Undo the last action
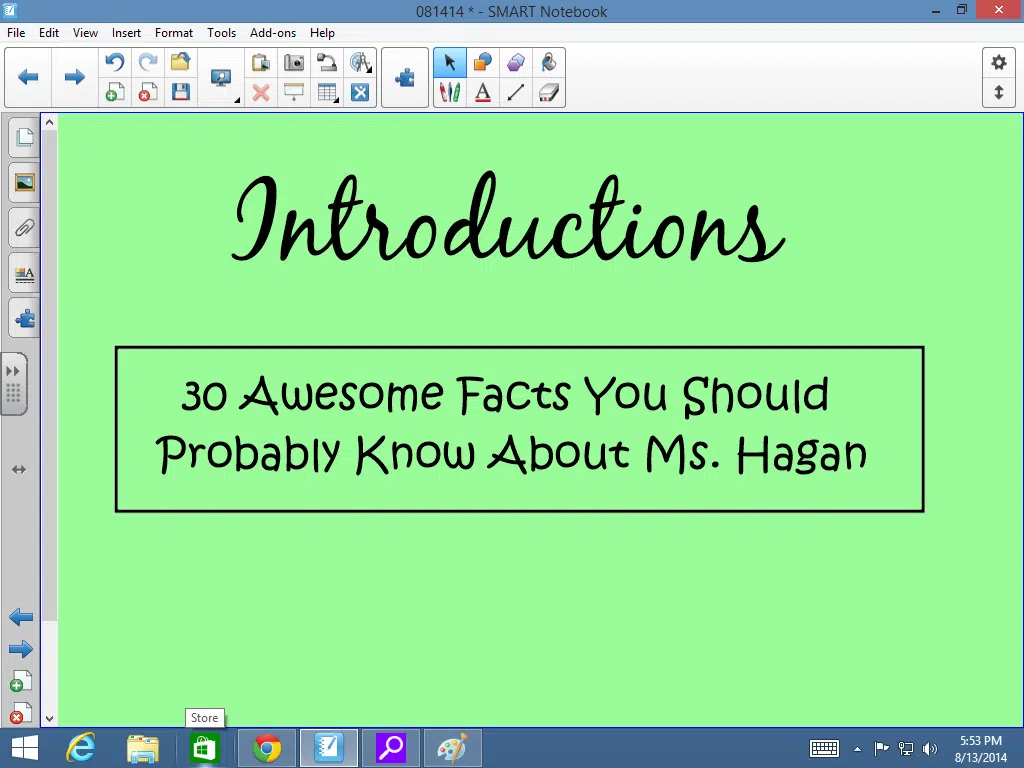Screen dimensions: 1024x768 pos(115,62)
